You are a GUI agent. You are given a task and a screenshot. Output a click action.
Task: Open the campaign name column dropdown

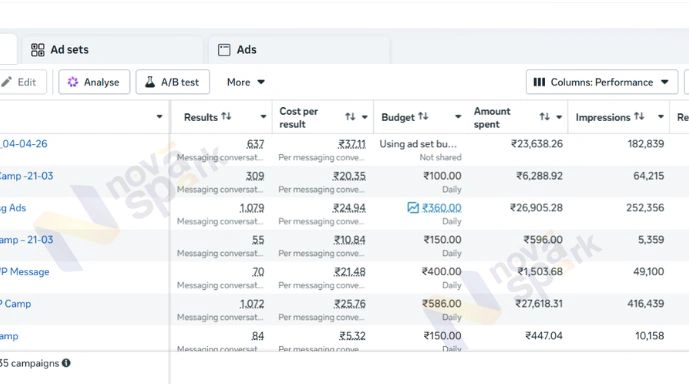pyautogui.click(x=160, y=117)
